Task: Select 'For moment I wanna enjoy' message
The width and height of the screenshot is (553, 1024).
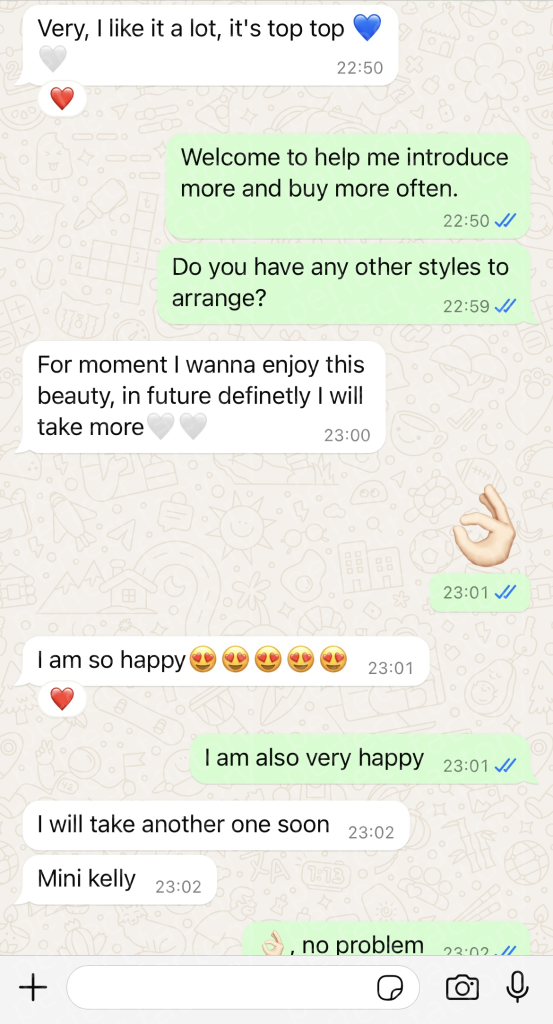Action: click(x=204, y=397)
